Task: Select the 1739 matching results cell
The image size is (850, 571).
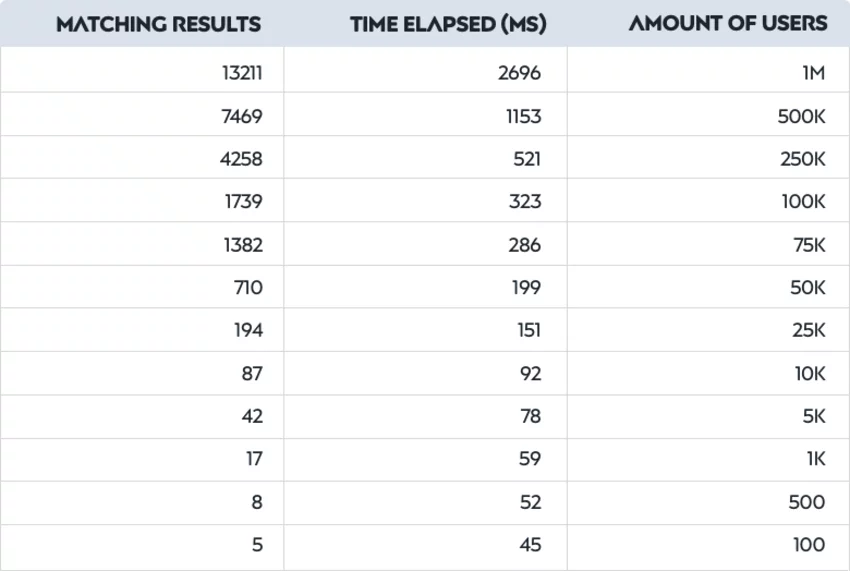Action: pos(142,200)
